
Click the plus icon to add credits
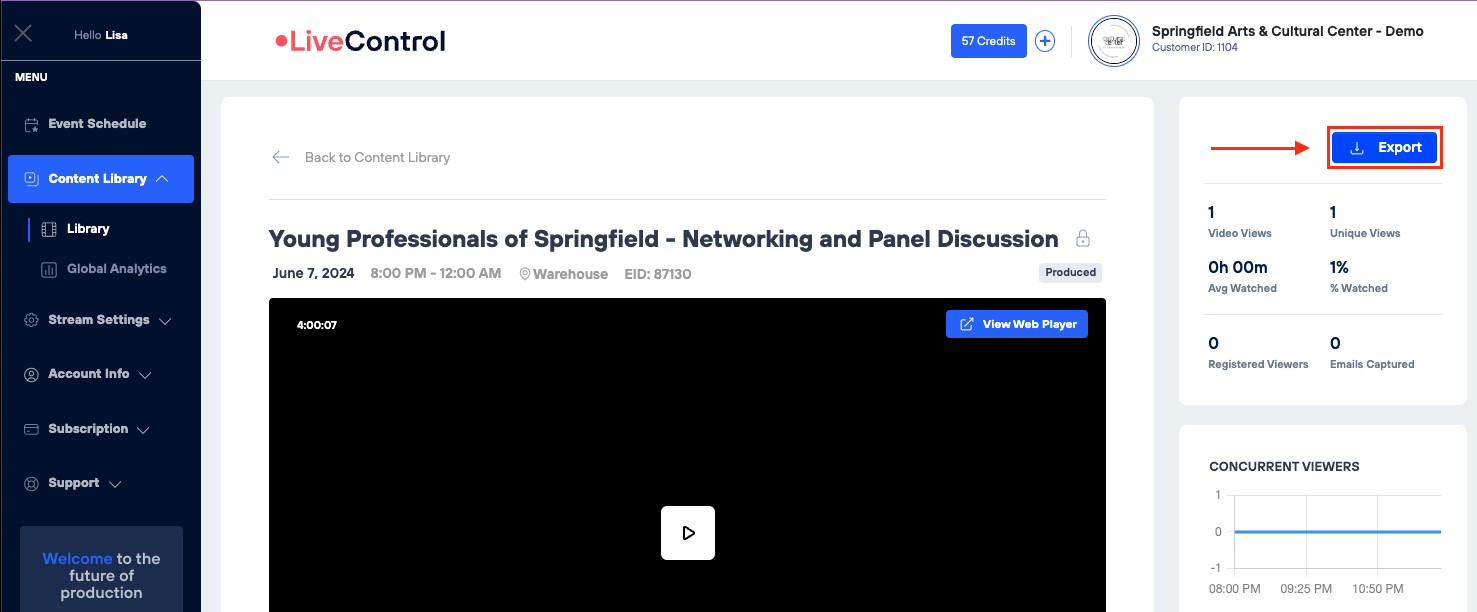[x=1045, y=41]
